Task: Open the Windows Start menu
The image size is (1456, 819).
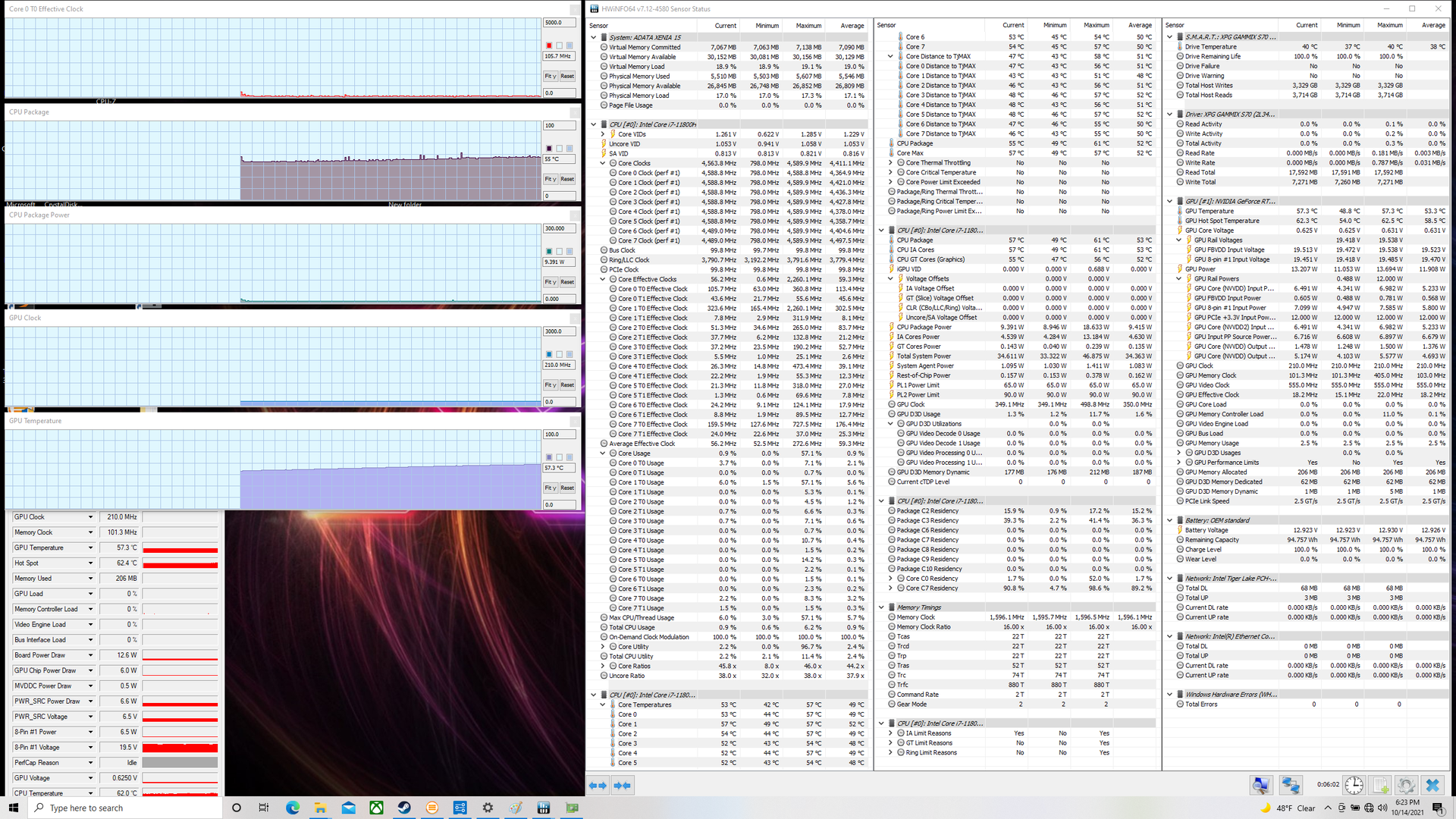Action: [x=13, y=808]
